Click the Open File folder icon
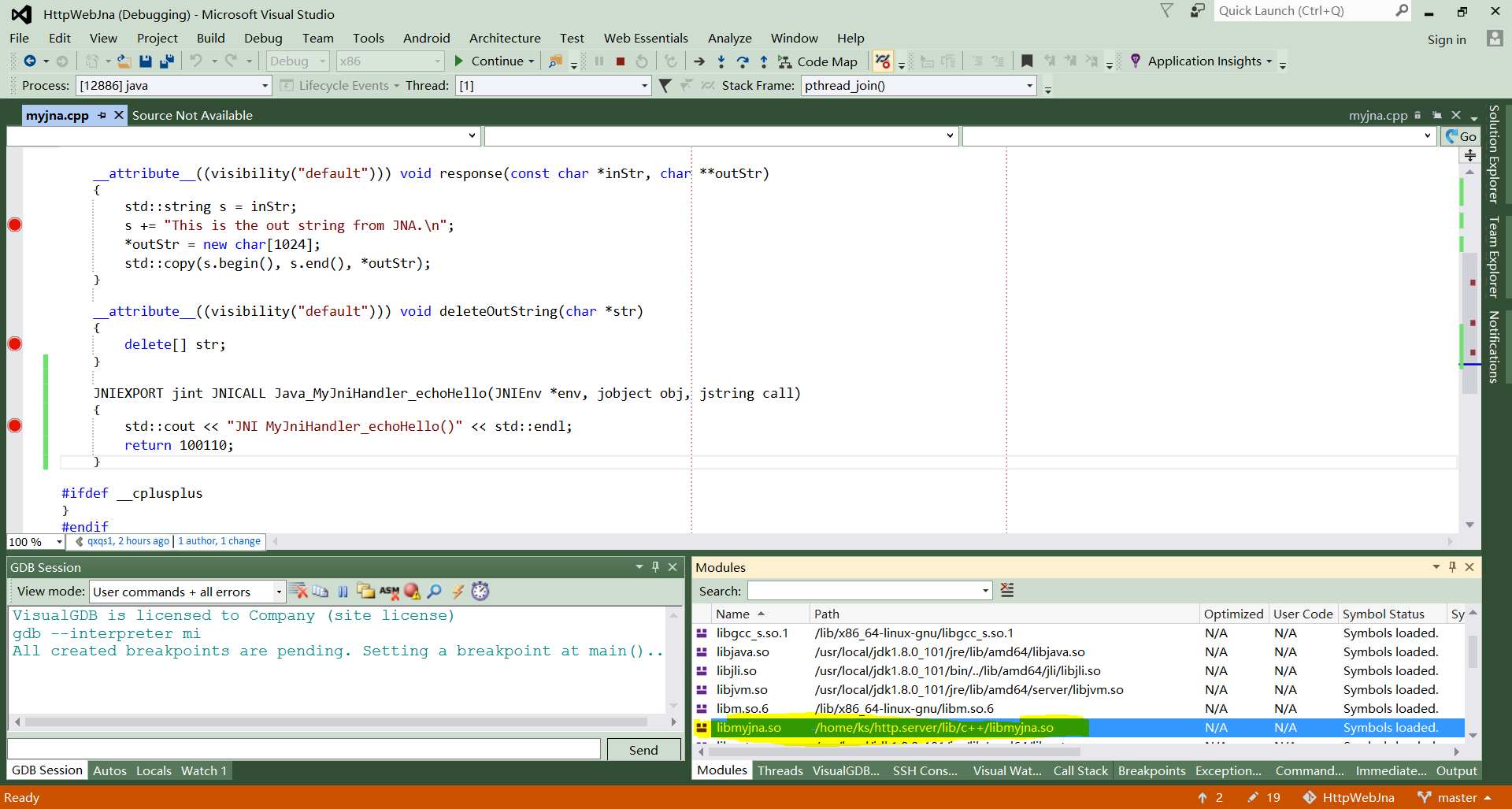Viewport: 1512px width, 809px height. [124, 61]
